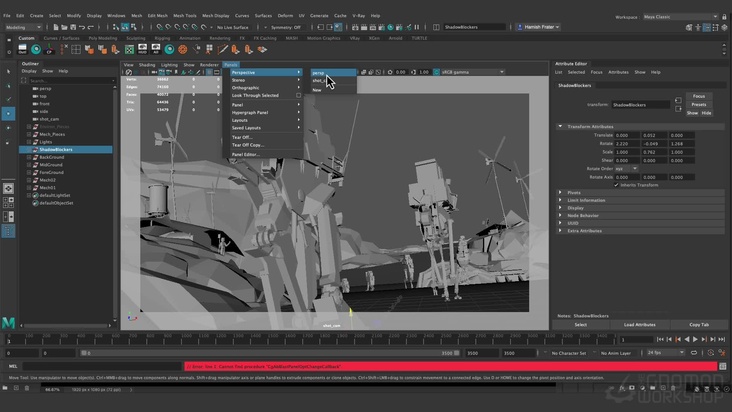Toggle the grid icon in the viewport toolbar

click(209, 72)
